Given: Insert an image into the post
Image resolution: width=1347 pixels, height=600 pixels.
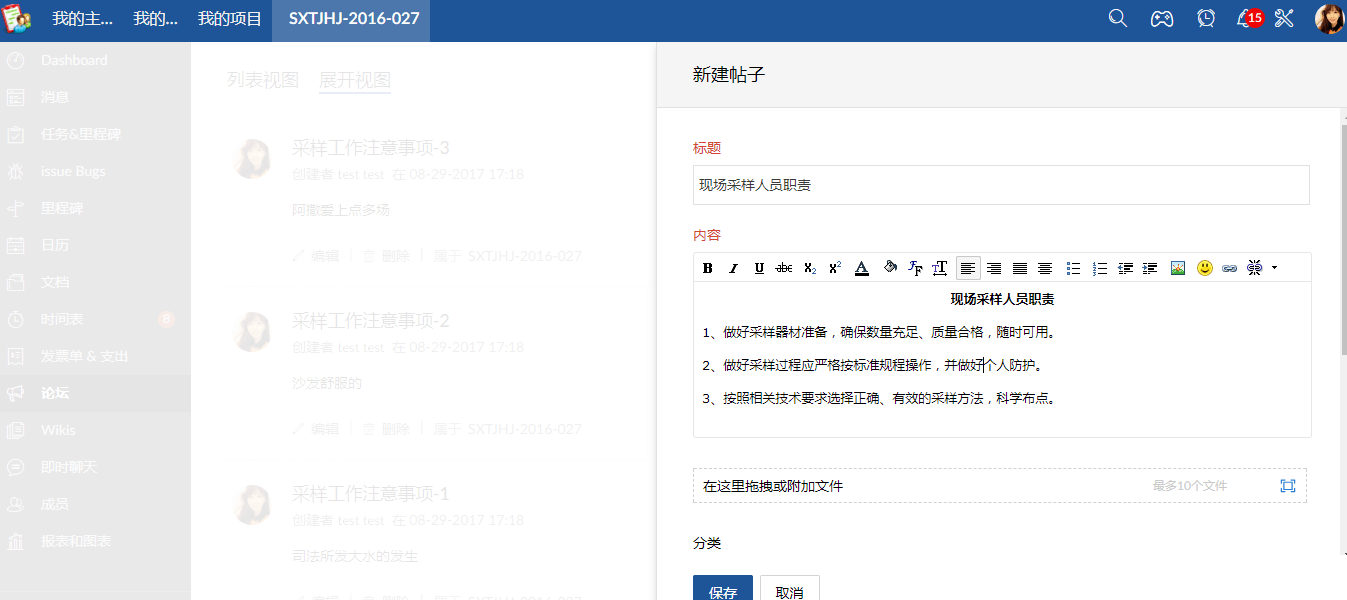Looking at the screenshot, I should point(1178,268).
